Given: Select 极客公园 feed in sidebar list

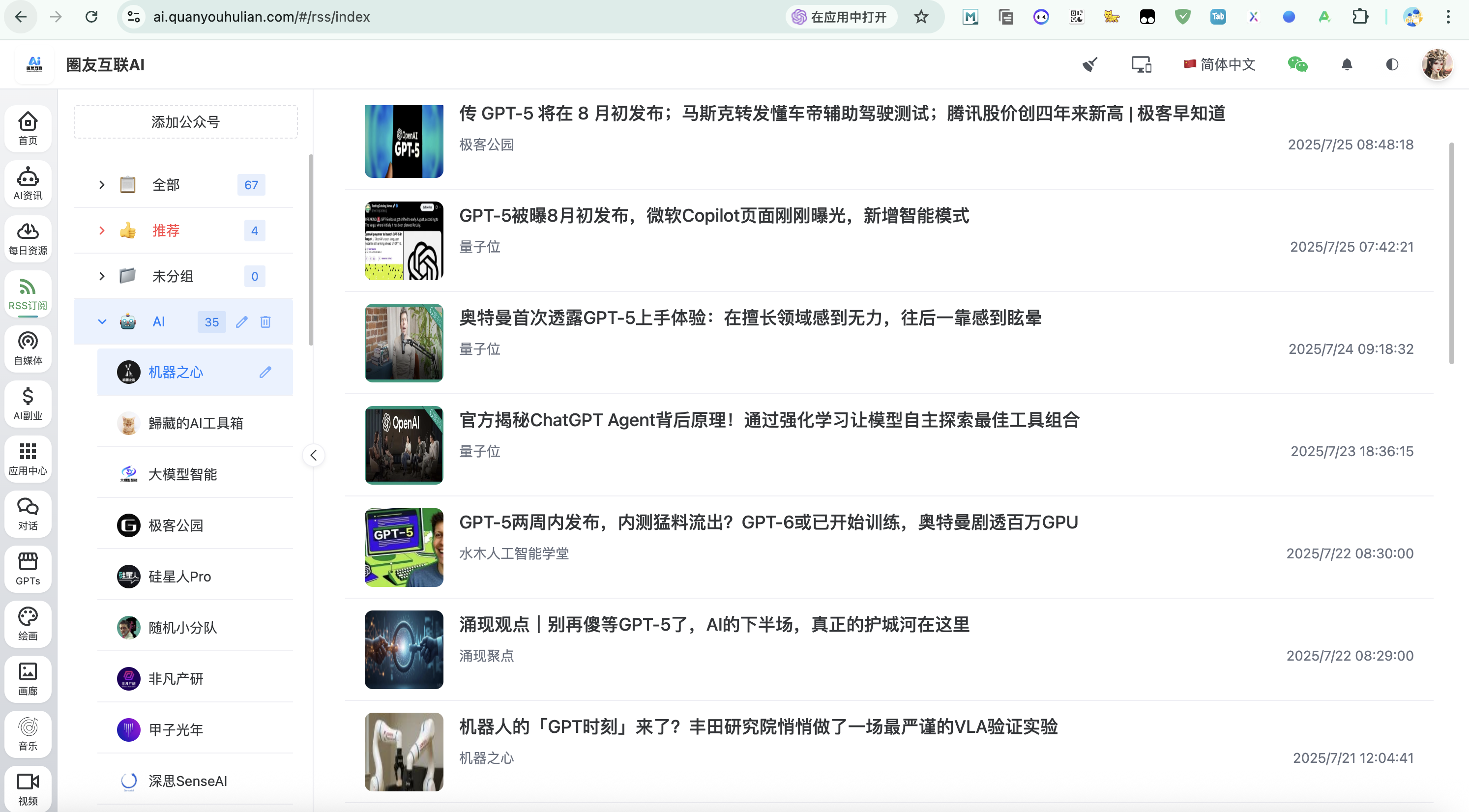Looking at the screenshot, I should click(x=195, y=525).
